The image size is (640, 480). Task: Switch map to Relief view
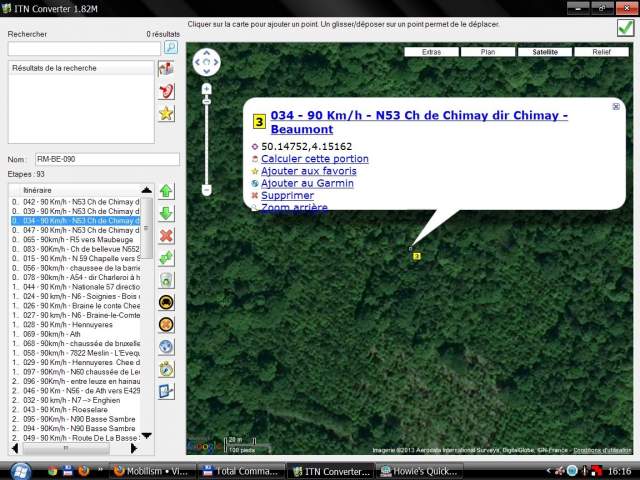(x=602, y=51)
